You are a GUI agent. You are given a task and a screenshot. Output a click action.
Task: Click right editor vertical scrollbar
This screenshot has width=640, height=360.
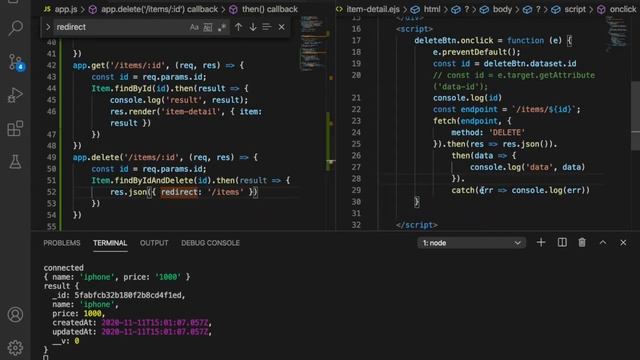(x=636, y=116)
